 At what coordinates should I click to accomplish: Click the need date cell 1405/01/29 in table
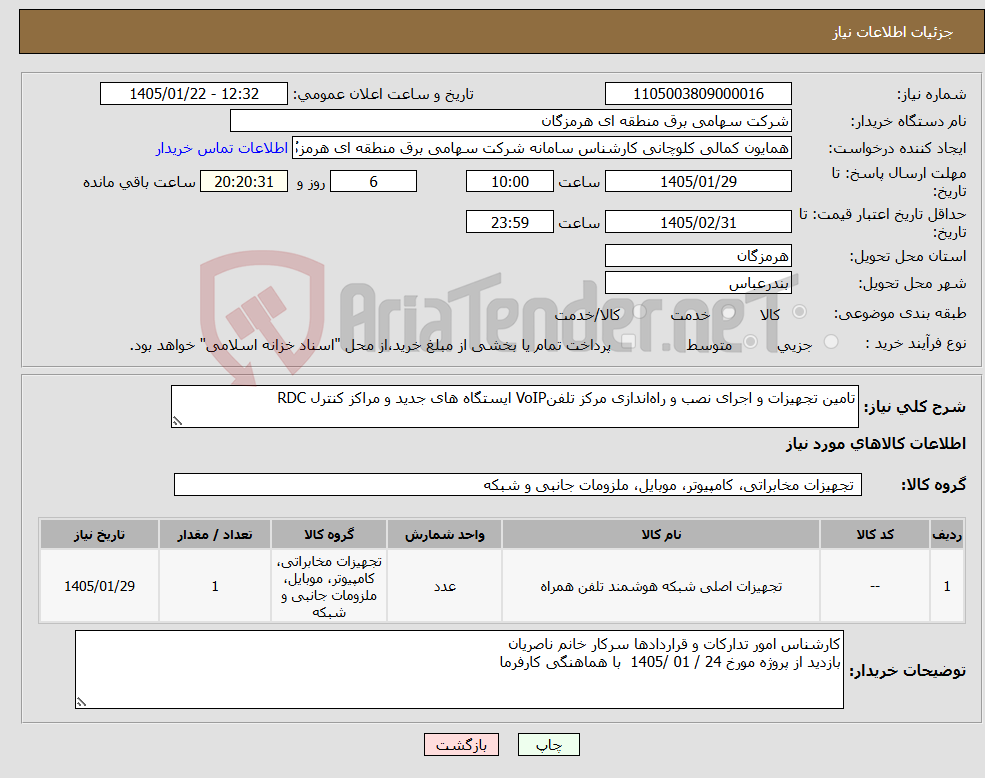(x=99, y=586)
